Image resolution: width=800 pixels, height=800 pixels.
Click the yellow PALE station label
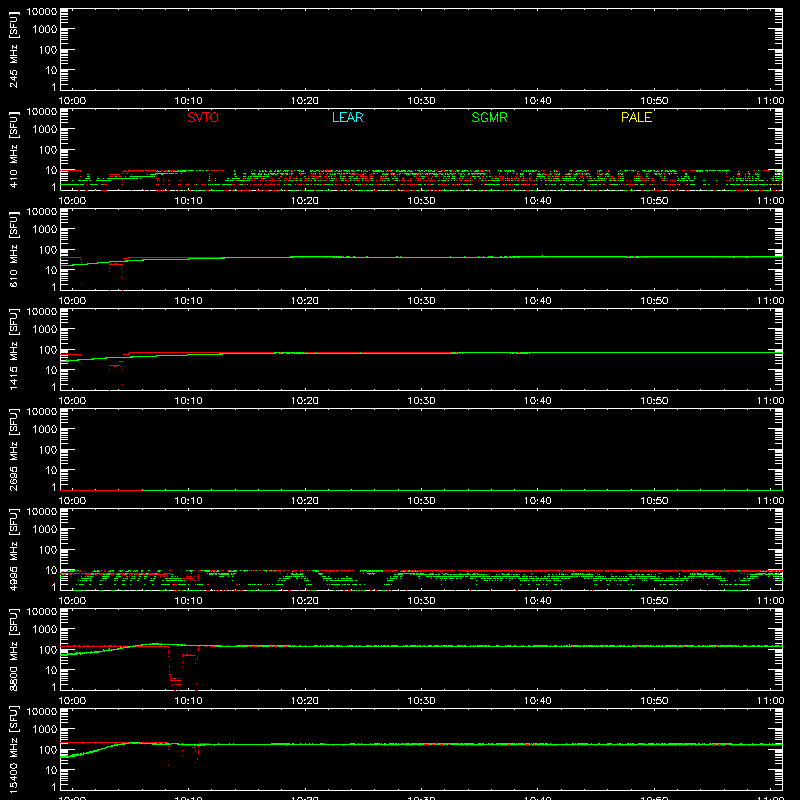tap(636, 117)
